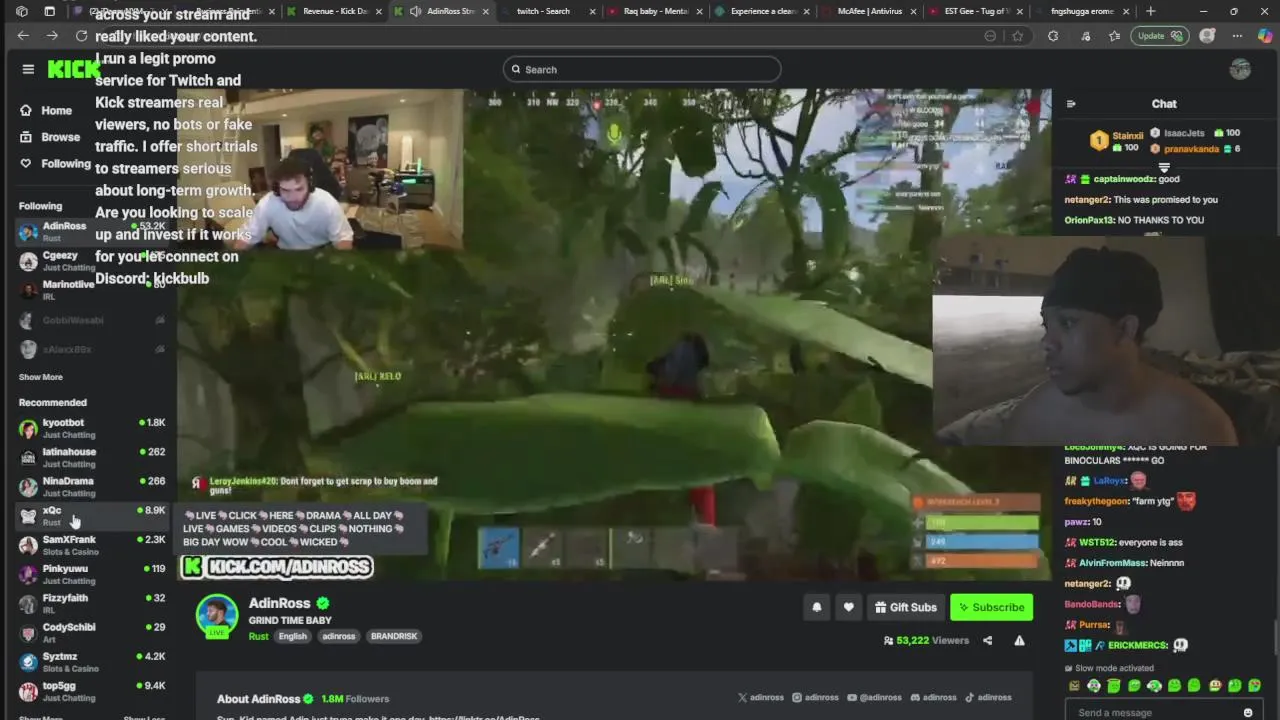
Task: Collapse the chat panel with the arrow icon
Action: point(1071,104)
